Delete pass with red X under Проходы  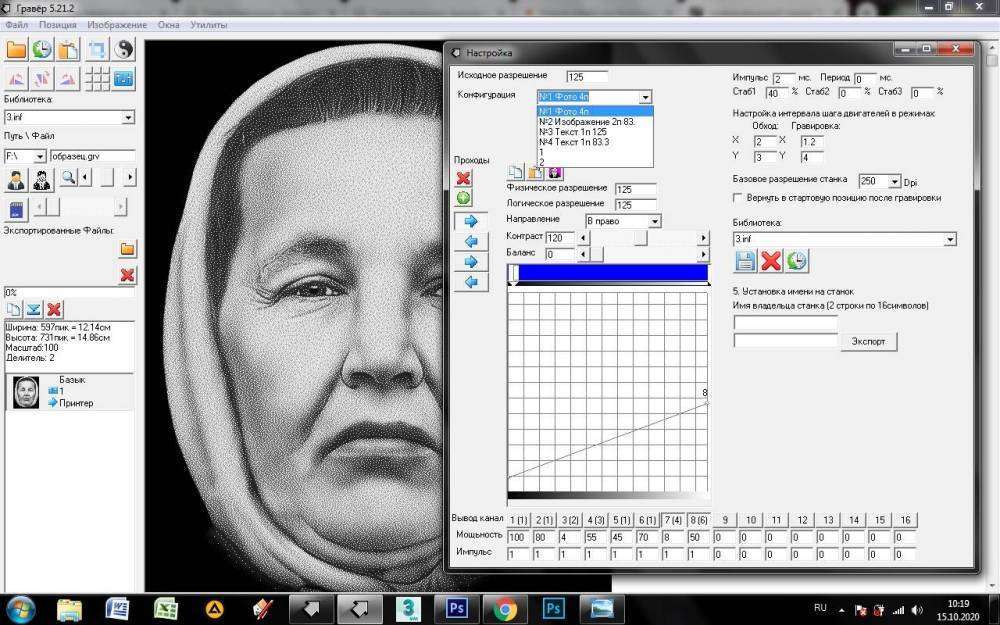[x=463, y=178]
